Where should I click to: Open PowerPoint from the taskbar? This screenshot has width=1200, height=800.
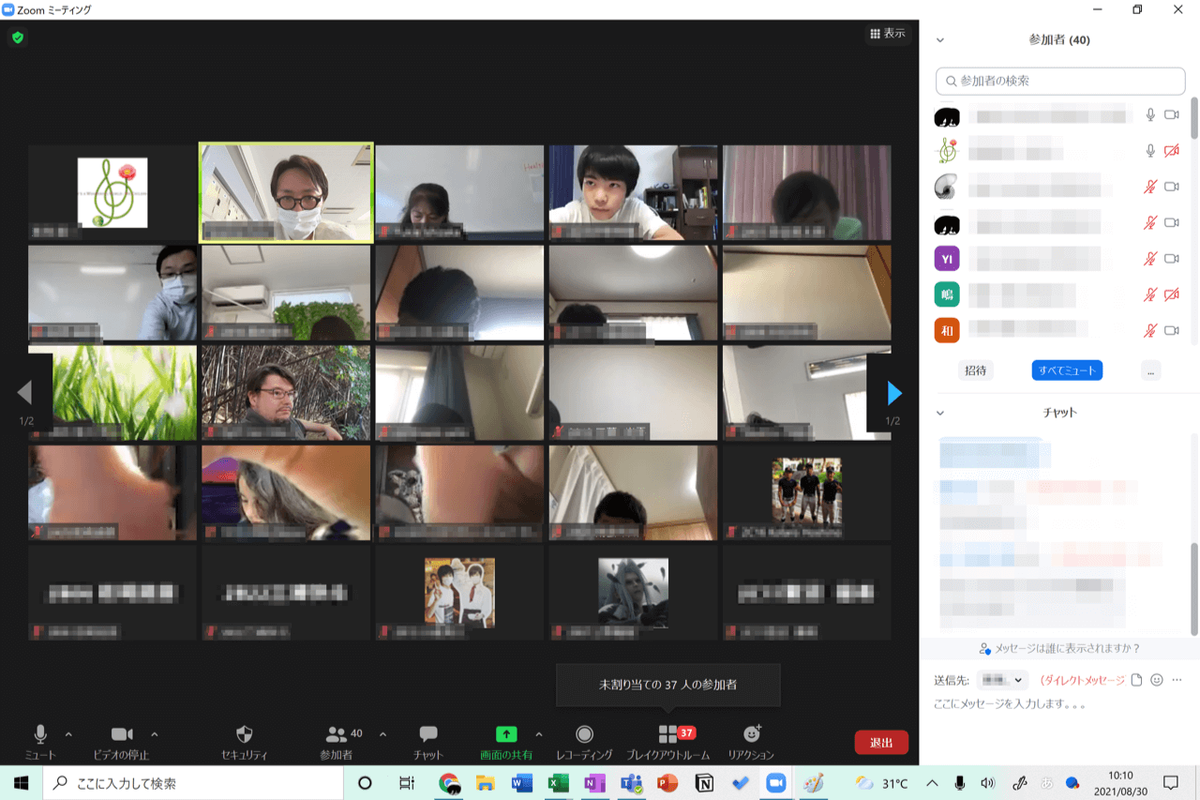click(x=667, y=783)
